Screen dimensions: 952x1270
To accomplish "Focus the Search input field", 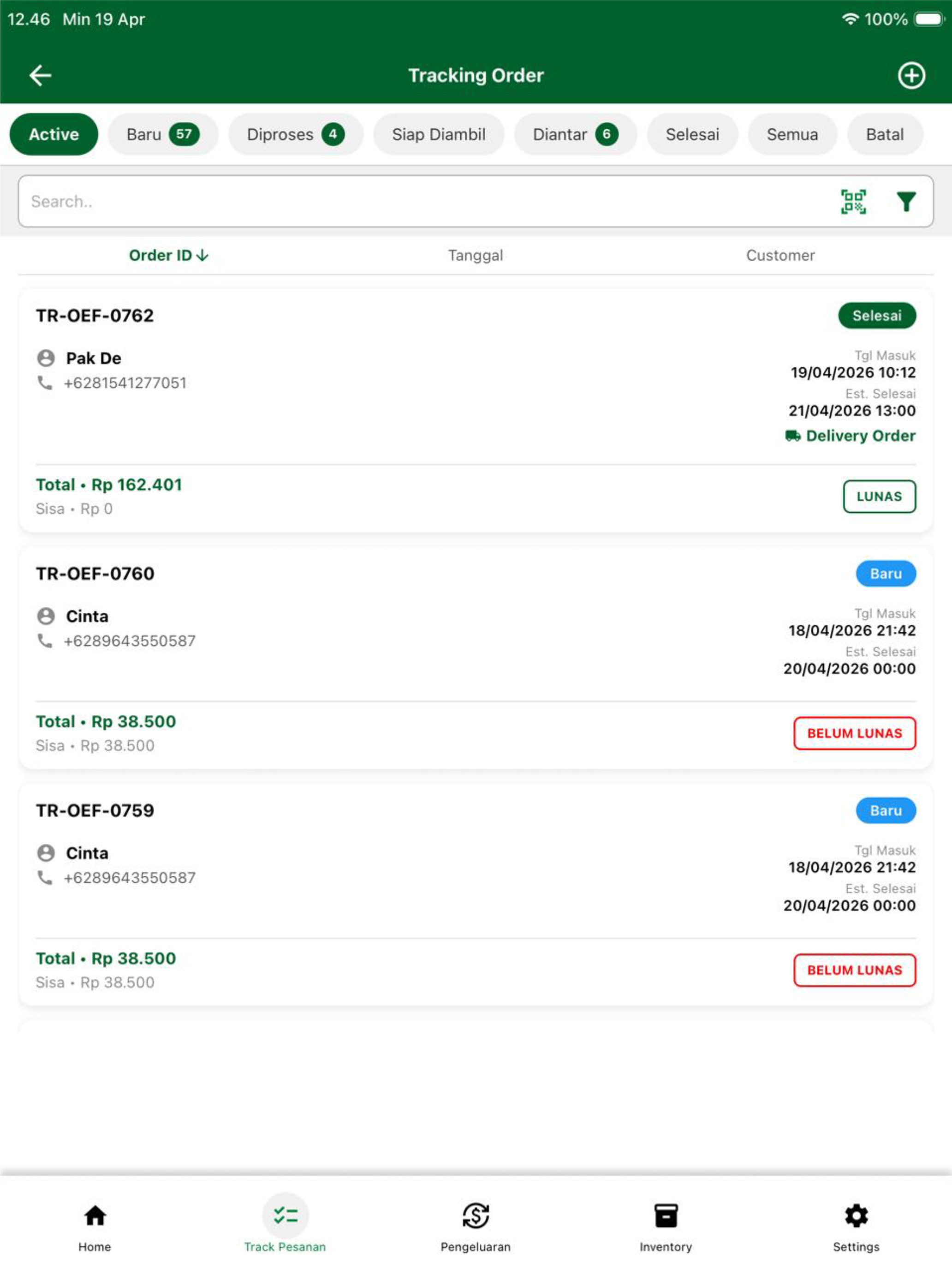I will (425, 202).
